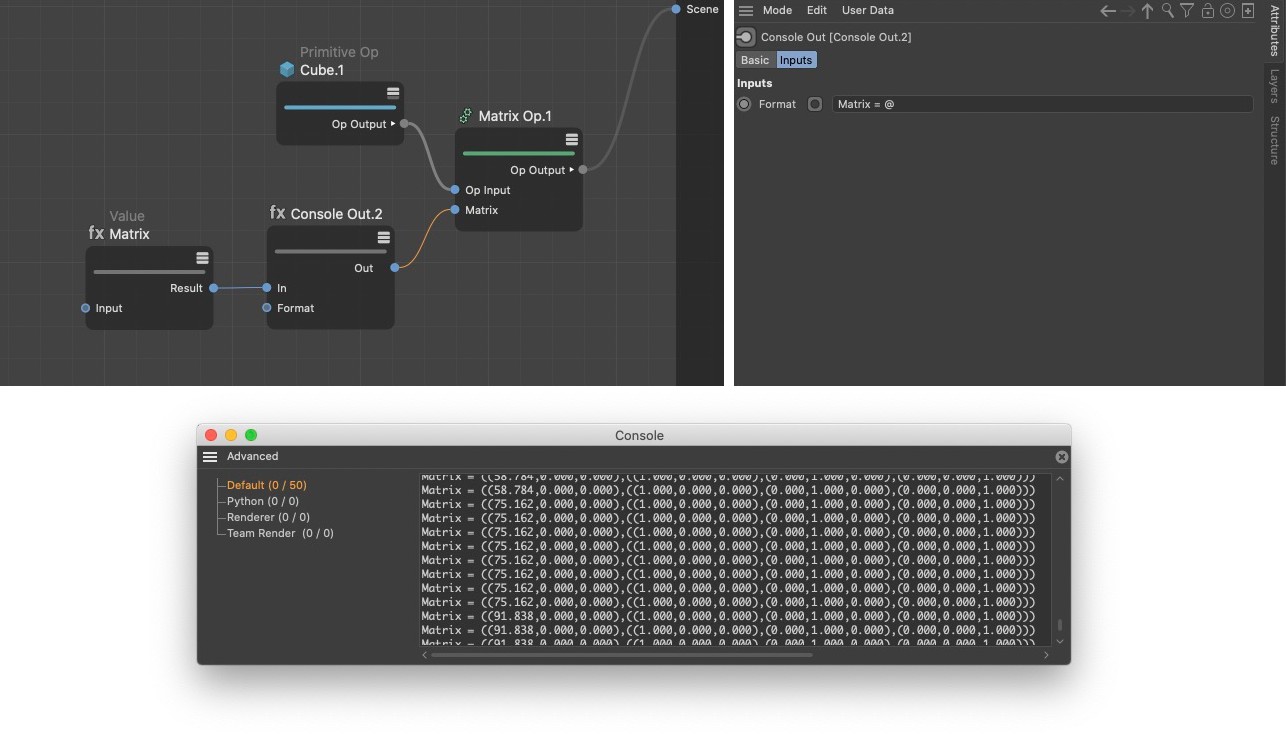Image resolution: width=1286 pixels, height=739 pixels.
Task: Open the Console window hamburger menu
Action: click(210, 457)
